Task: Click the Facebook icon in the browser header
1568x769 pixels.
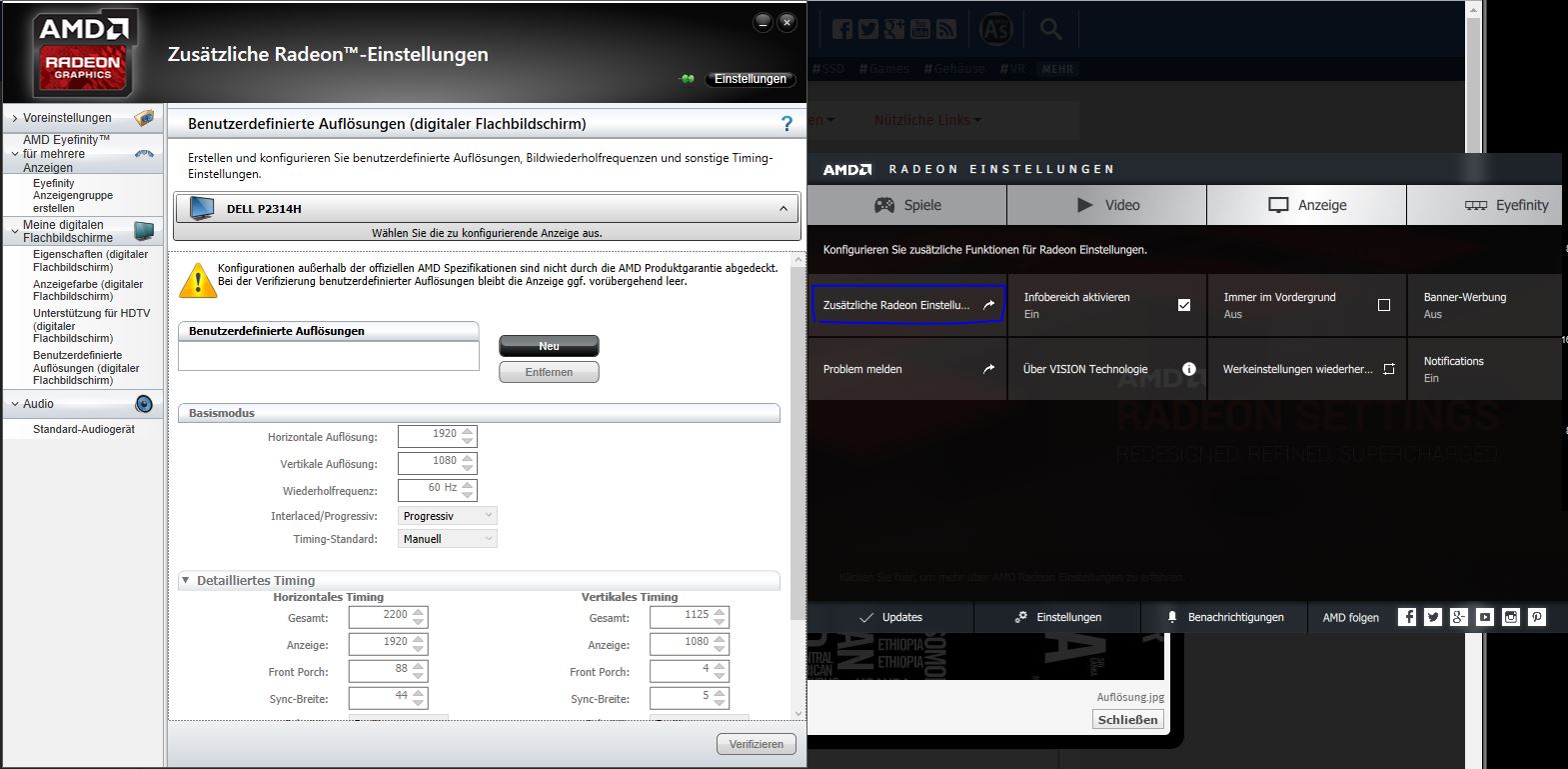Action: coord(842,29)
